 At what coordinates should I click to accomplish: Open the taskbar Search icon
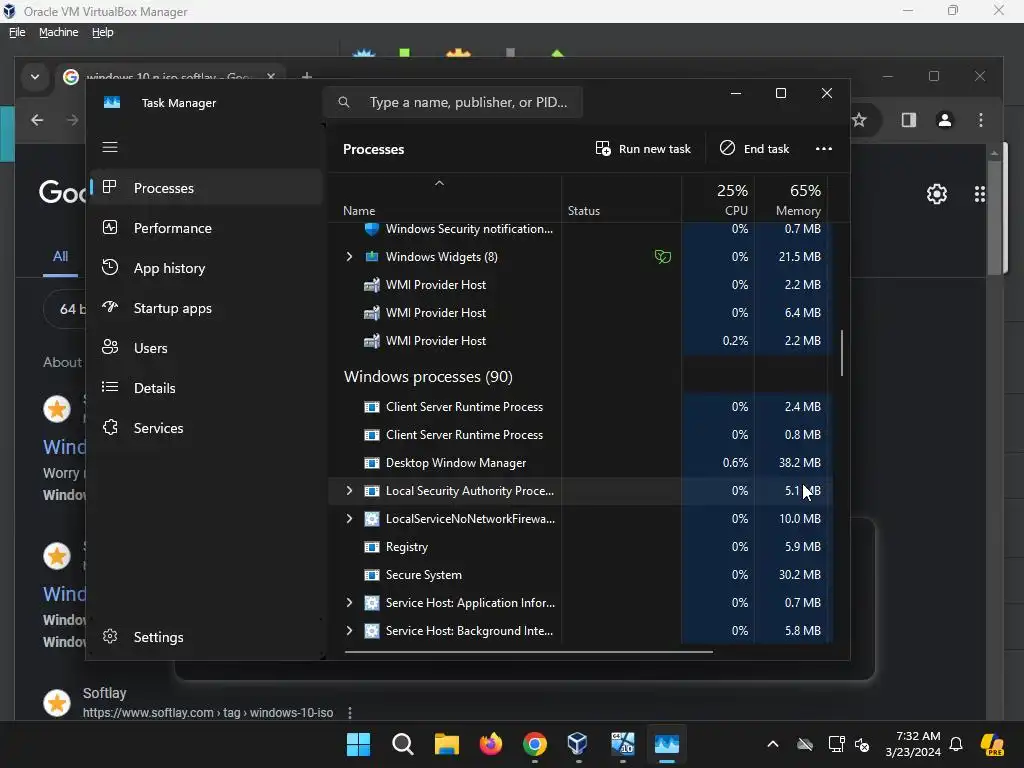coord(402,744)
